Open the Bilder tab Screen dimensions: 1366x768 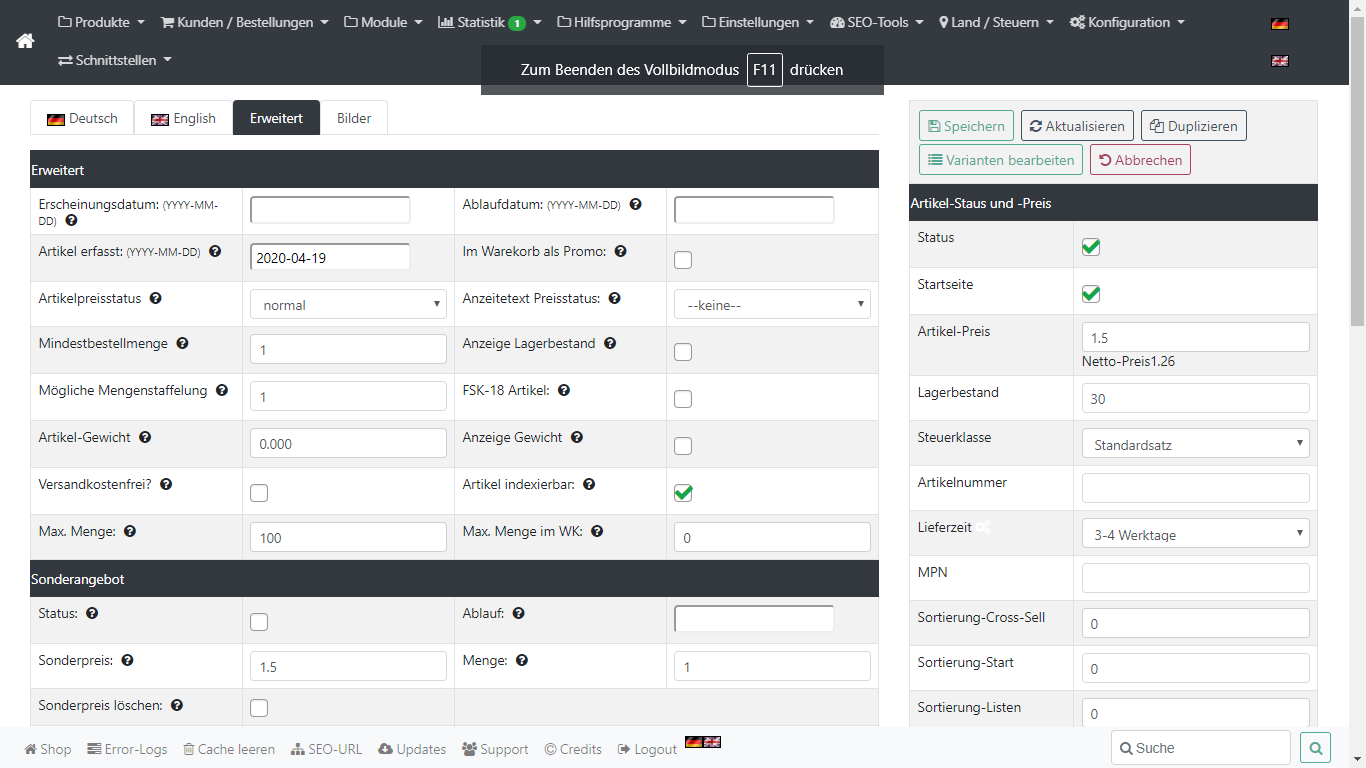point(354,118)
